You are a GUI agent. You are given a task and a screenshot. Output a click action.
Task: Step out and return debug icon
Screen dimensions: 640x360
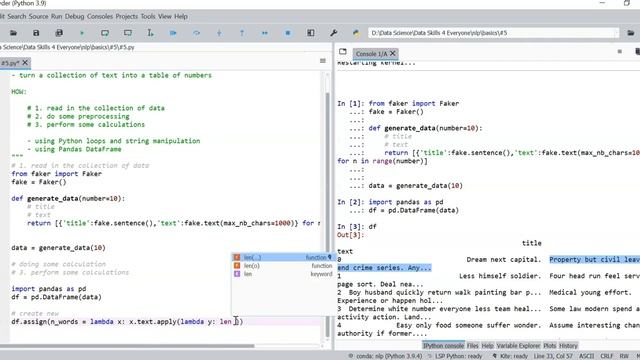242,33
